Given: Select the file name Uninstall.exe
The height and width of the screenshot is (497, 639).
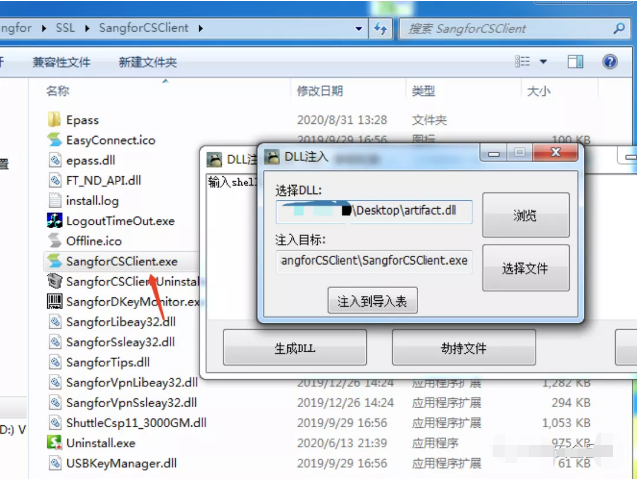Looking at the screenshot, I should tap(101, 443).
